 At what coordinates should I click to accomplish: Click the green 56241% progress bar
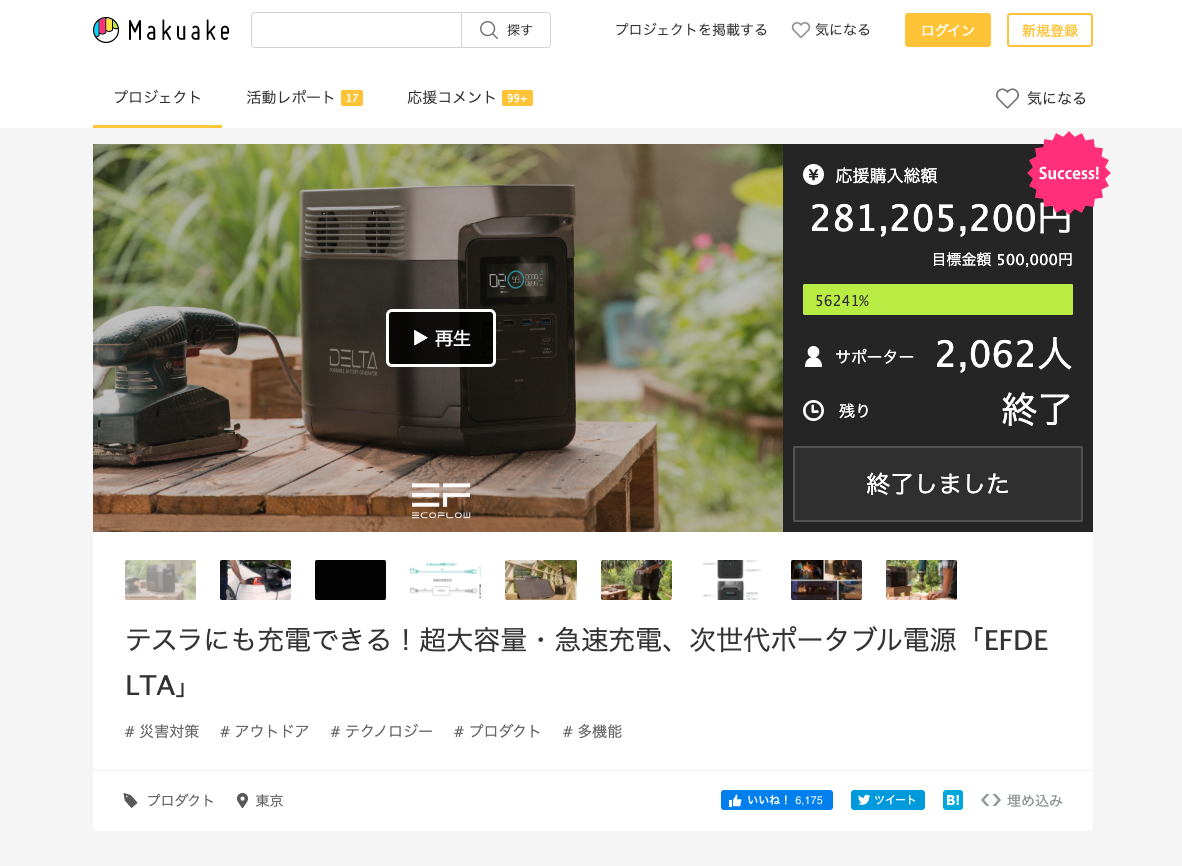coord(937,300)
